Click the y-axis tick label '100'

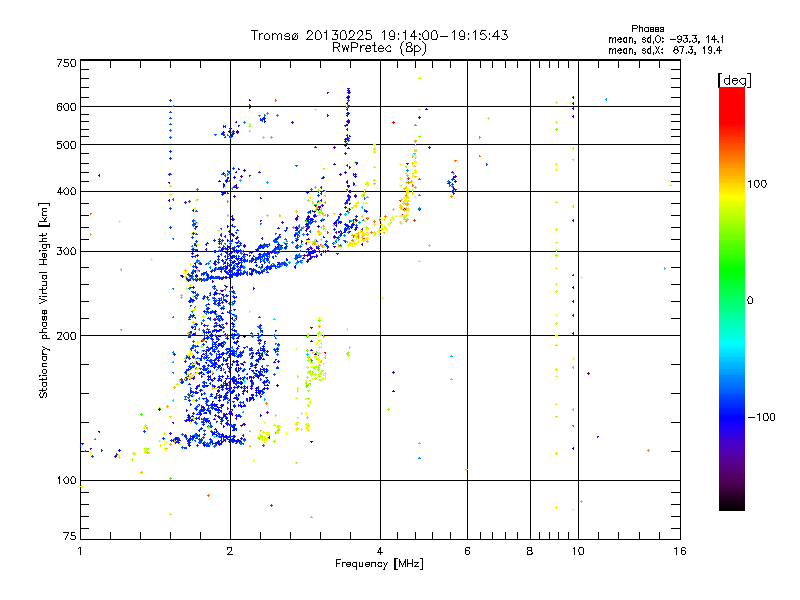[x=67, y=481]
